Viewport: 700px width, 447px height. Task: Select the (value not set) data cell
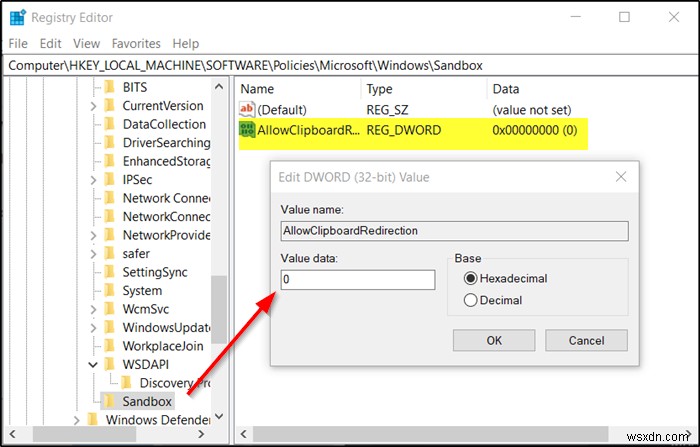click(x=532, y=110)
